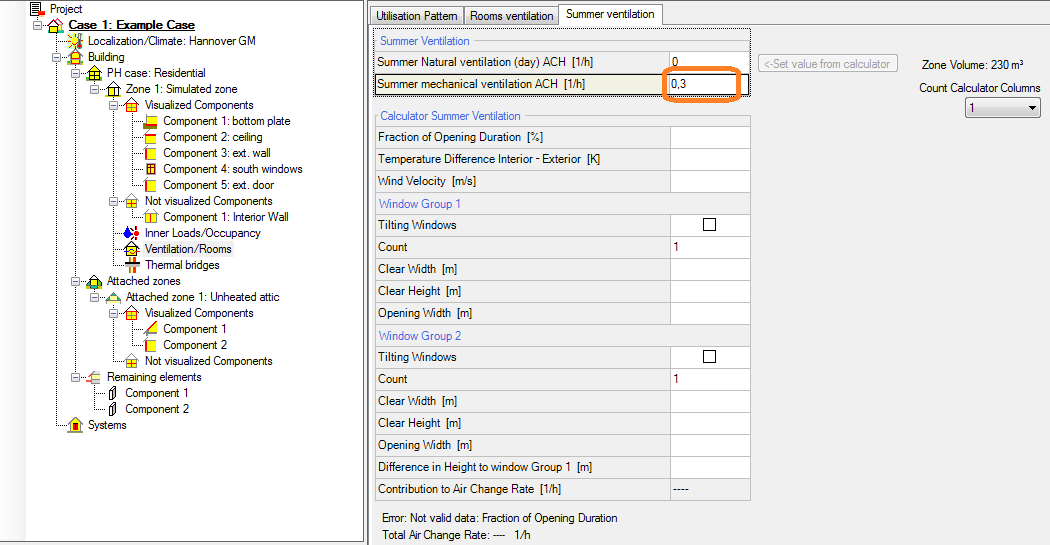Click ext. wall component icon
The height and width of the screenshot is (545, 1050).
151,153
